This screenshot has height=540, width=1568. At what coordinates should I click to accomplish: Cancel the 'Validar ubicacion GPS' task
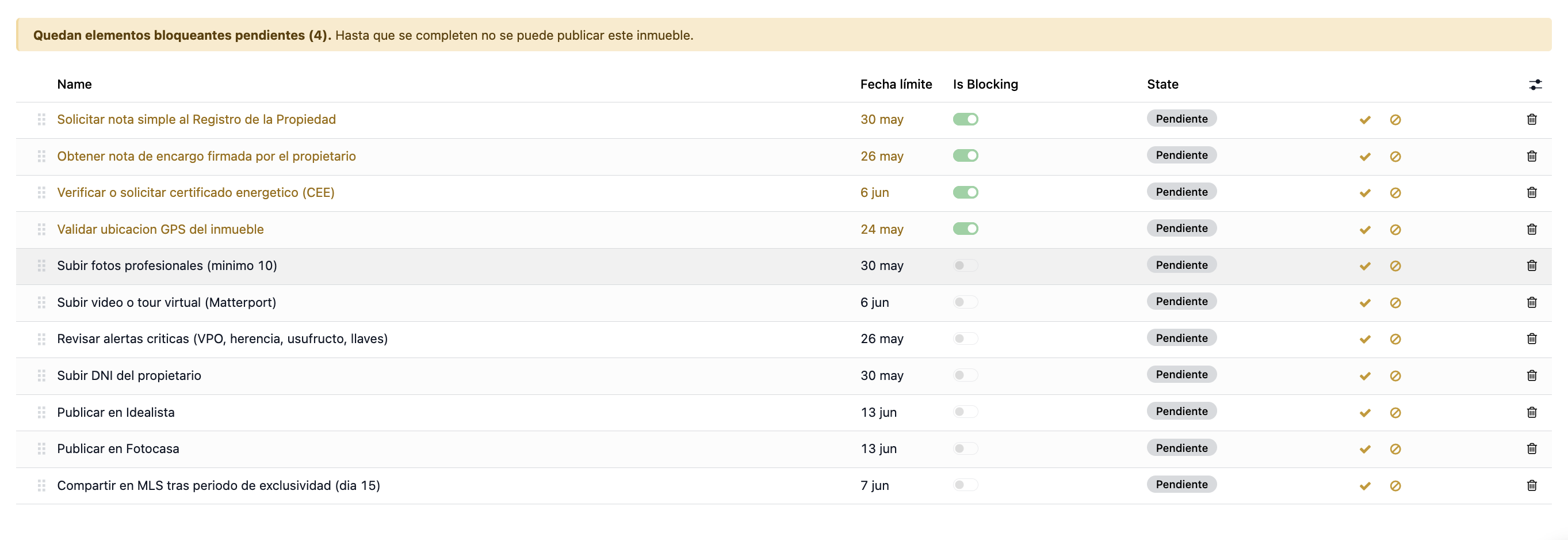click(x=1395, y=230)
